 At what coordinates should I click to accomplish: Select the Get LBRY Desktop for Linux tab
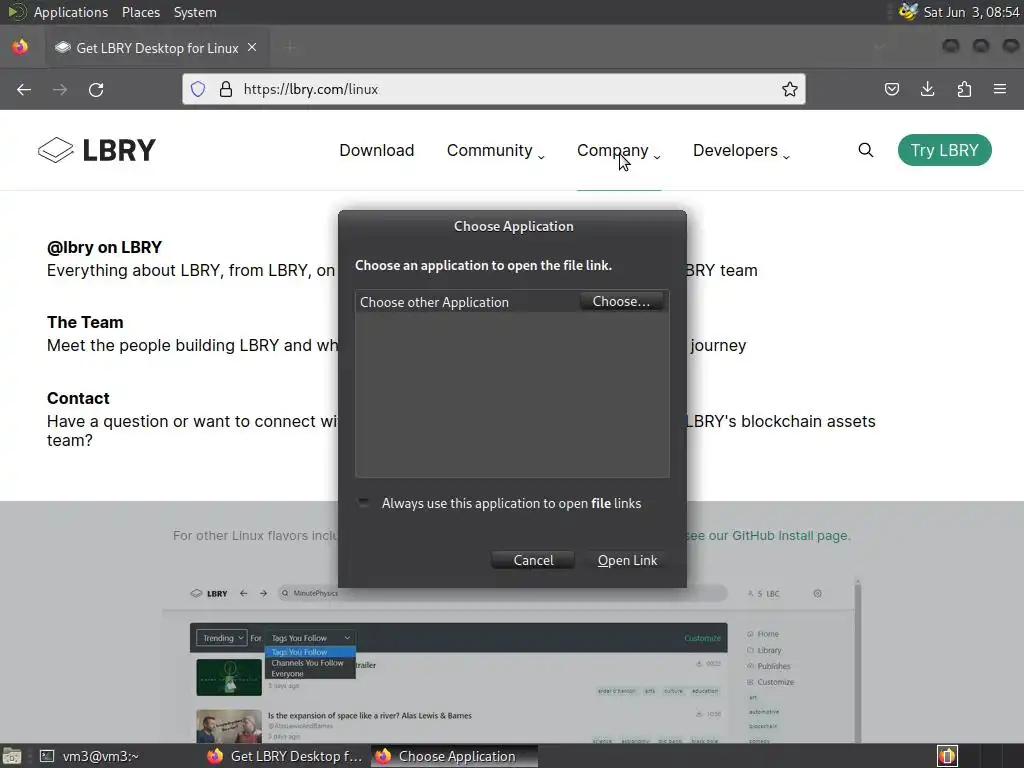157,48
